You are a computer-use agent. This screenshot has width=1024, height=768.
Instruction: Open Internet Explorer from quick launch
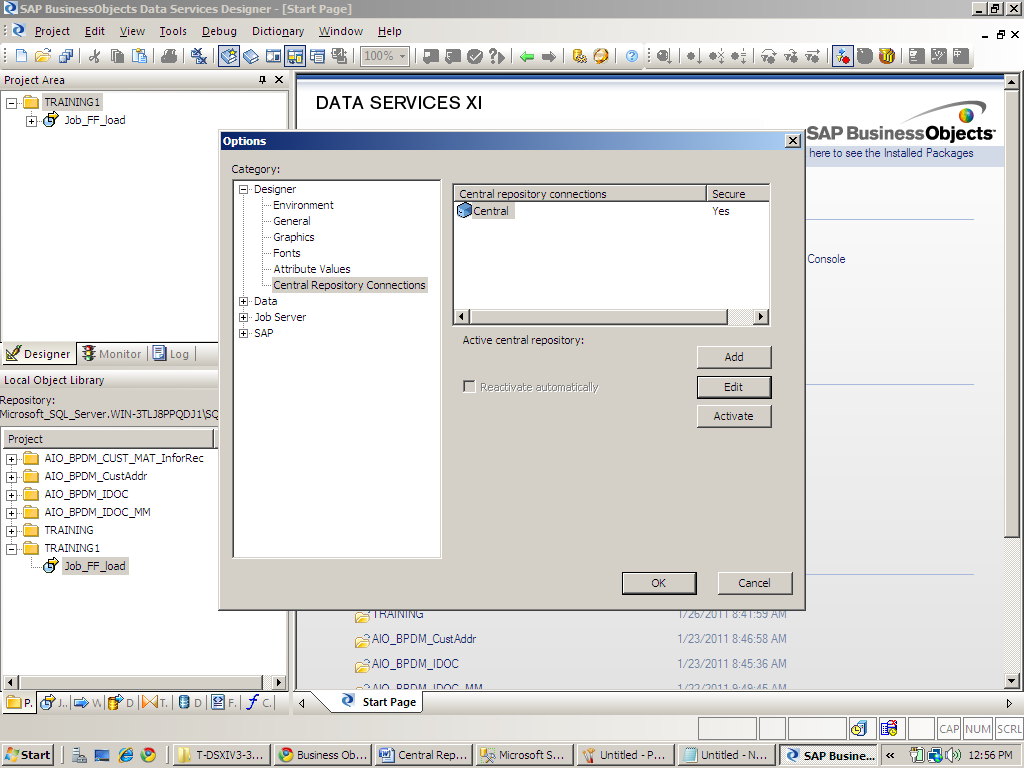[125, 755]
